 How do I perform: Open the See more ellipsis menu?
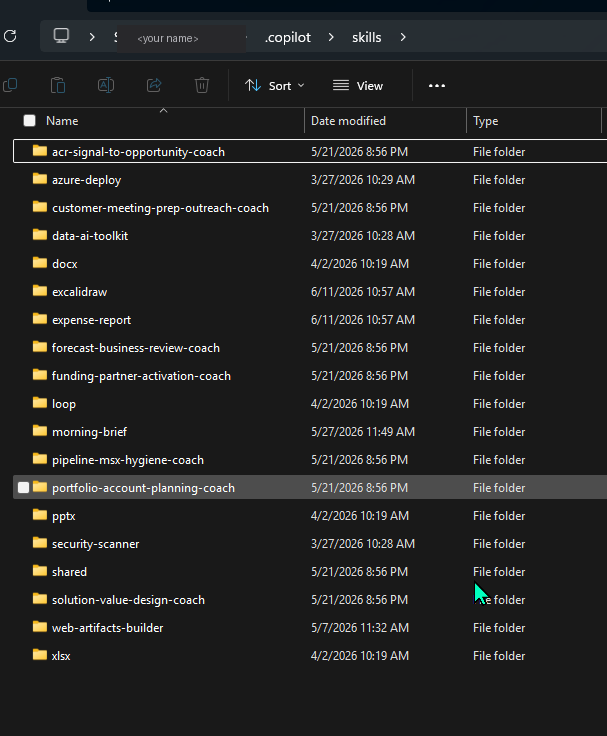(437, 85)
